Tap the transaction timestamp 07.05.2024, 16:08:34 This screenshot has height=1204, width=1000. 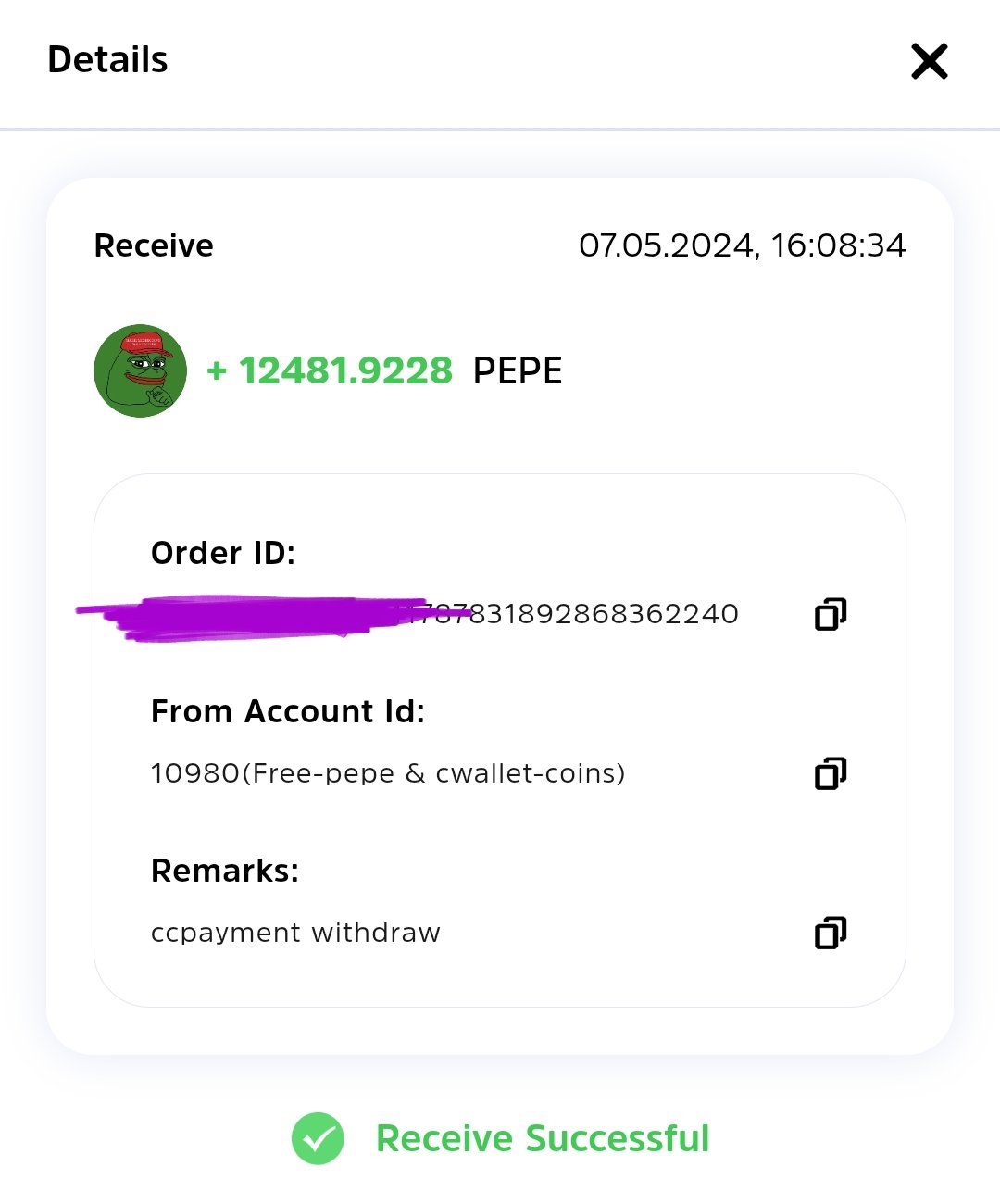[743, 245]
